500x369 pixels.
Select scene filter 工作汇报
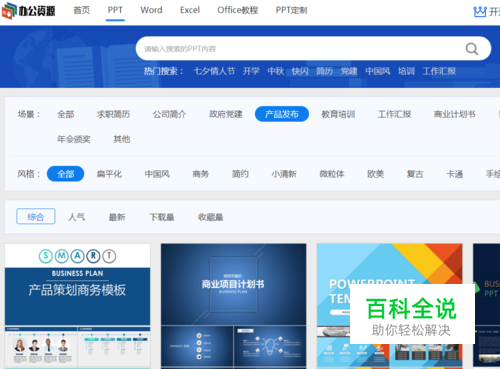[394, 114]
